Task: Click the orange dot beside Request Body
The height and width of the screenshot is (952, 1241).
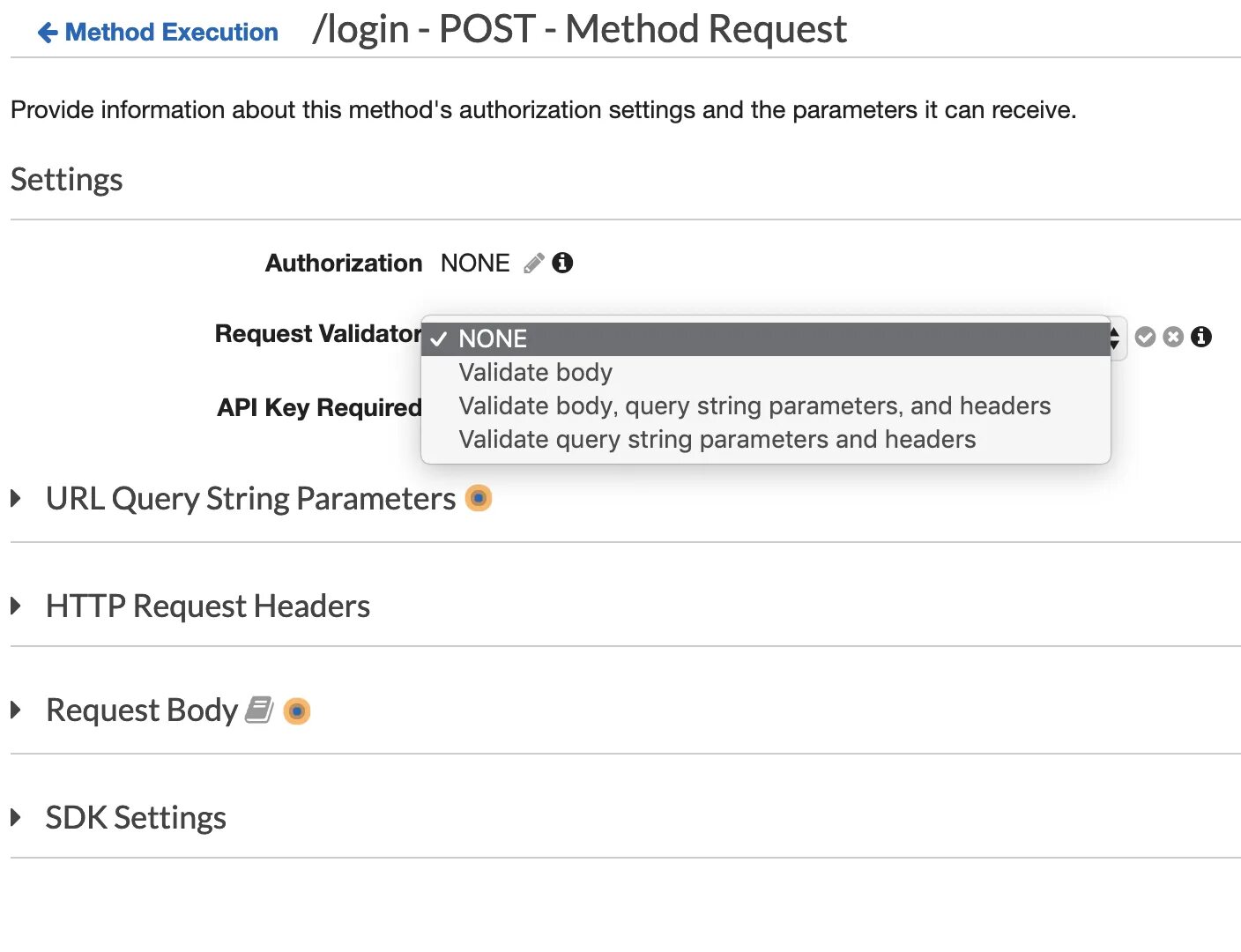Action: coord(297,710)
